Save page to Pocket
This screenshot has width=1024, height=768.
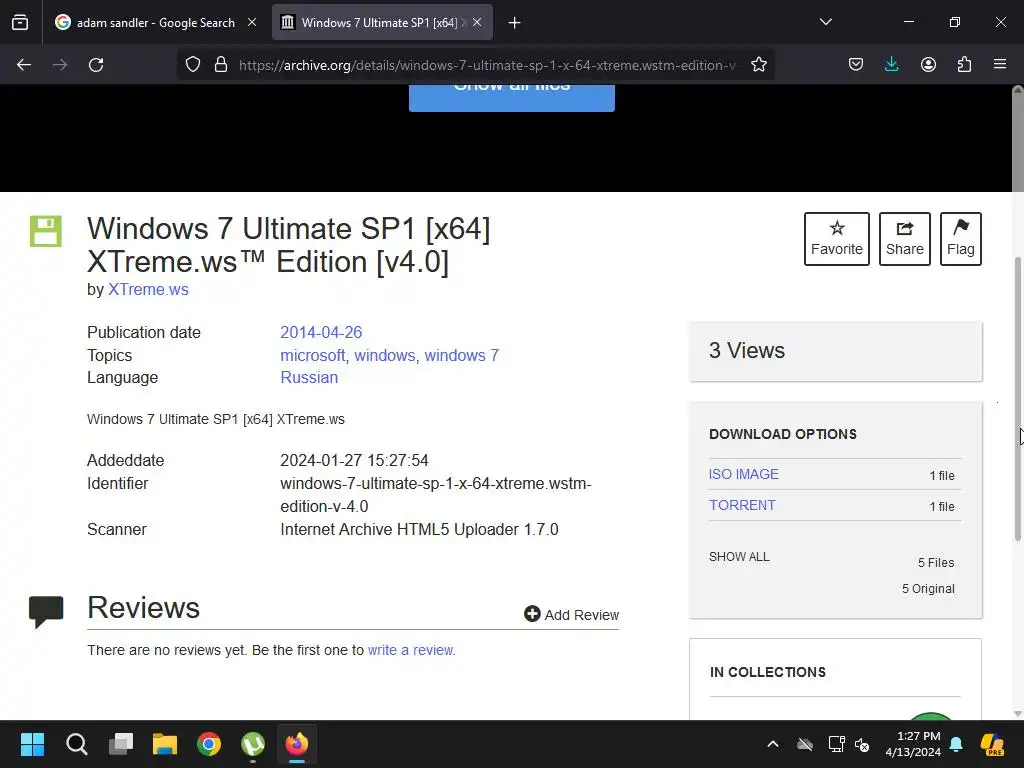click(x=856, y=65)
